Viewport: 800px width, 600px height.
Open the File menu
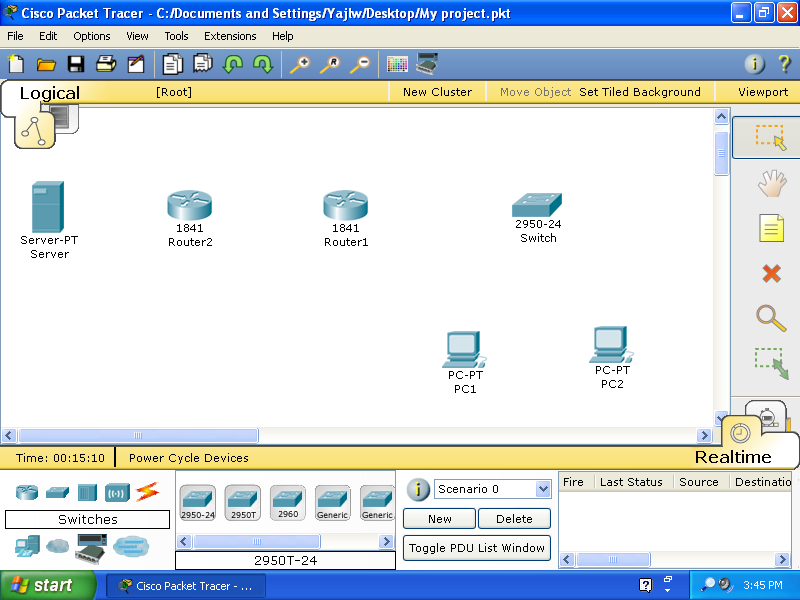point(15,36)
